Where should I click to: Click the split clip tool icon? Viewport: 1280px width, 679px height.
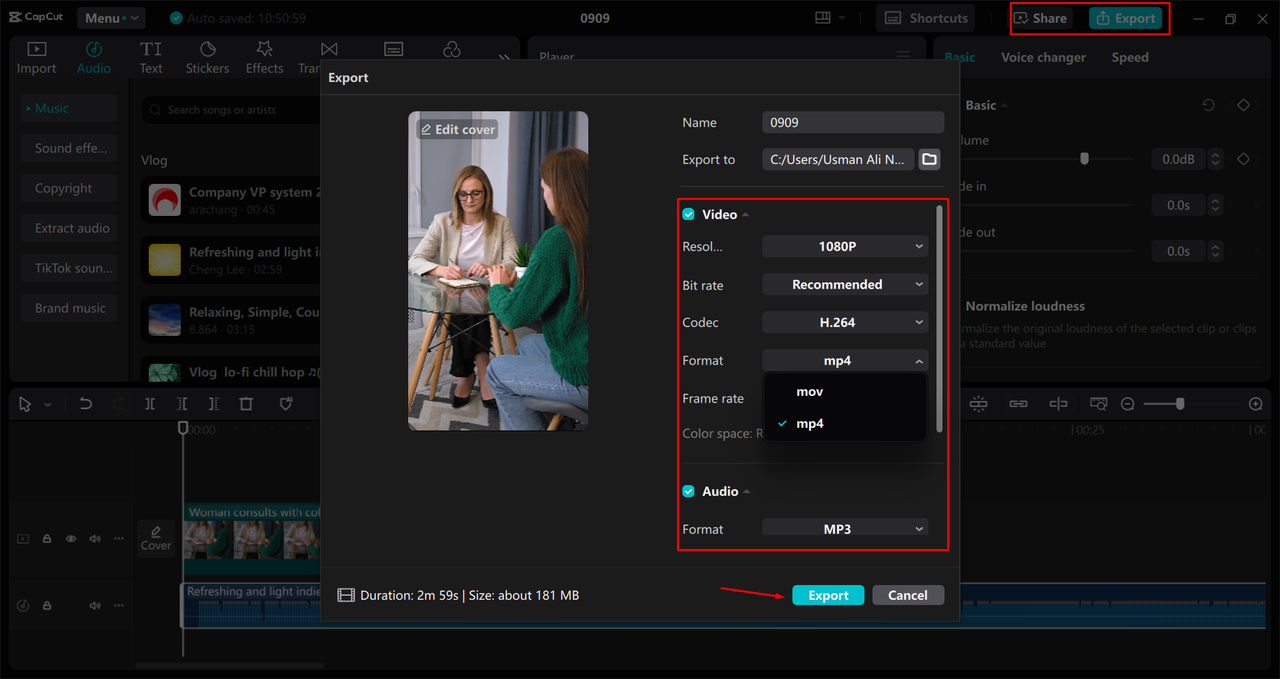click(149, 404)
